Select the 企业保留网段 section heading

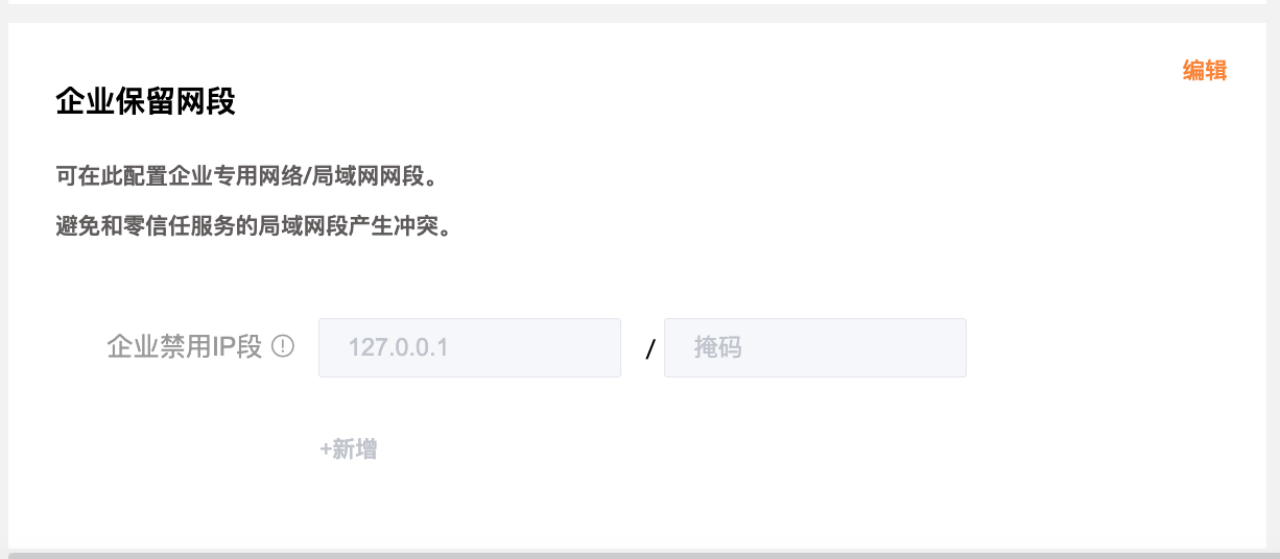[145, 102]
